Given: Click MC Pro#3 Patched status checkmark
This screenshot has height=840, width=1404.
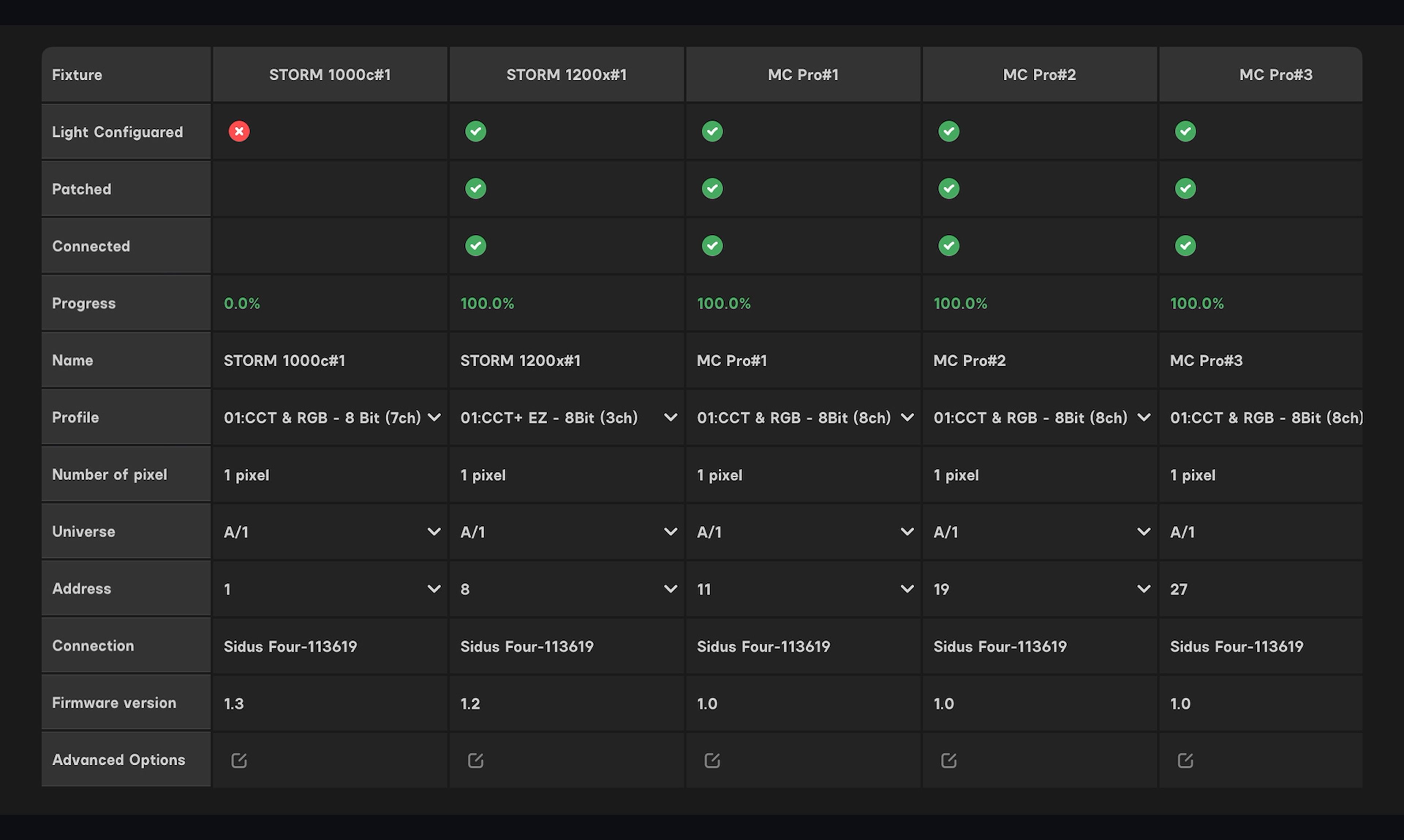Looking at the screenshot, I should pyautogui.click(x=1185, y=189).
